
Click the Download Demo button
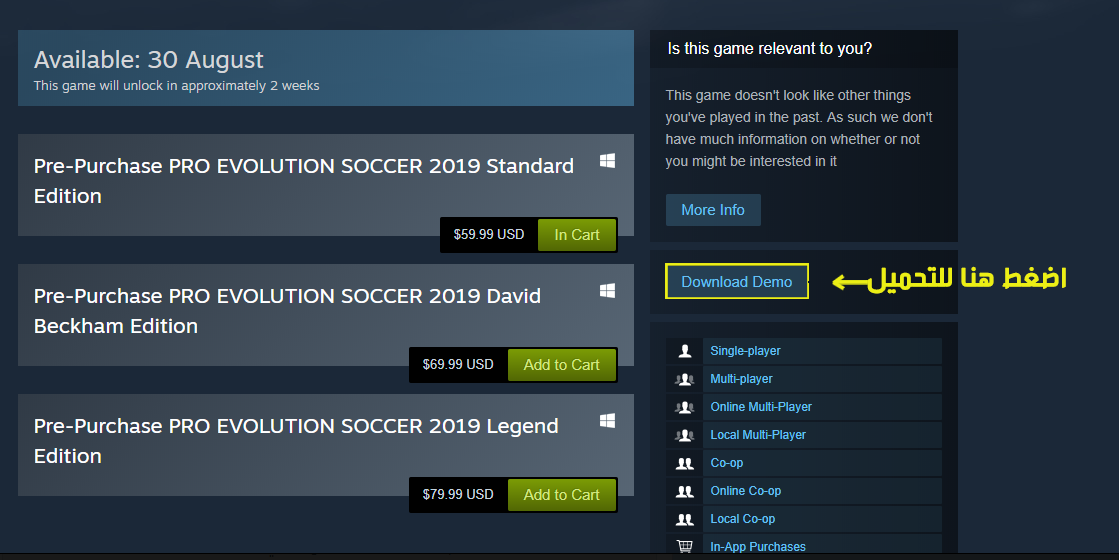[736, 282]
